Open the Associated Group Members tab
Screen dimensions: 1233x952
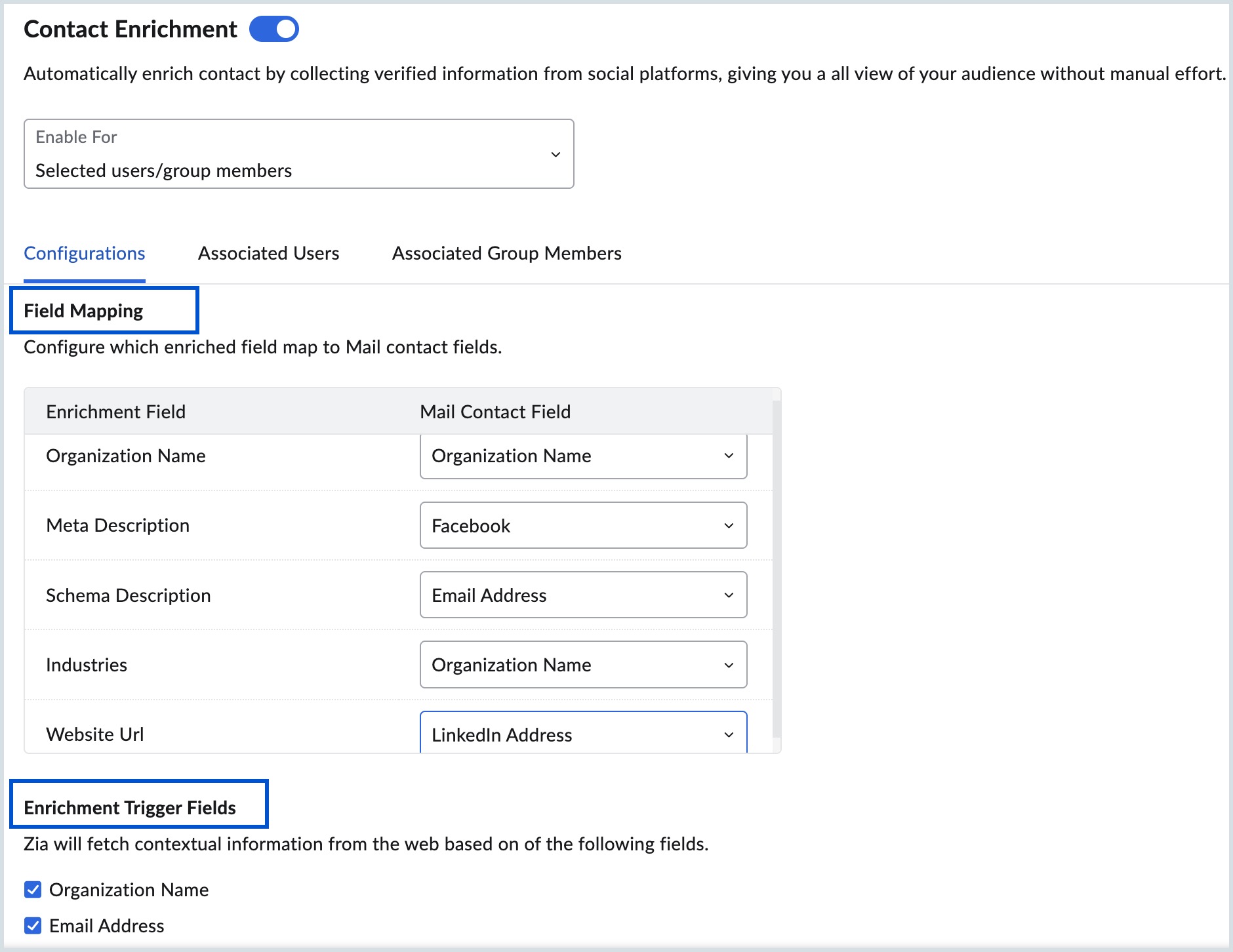506,253
